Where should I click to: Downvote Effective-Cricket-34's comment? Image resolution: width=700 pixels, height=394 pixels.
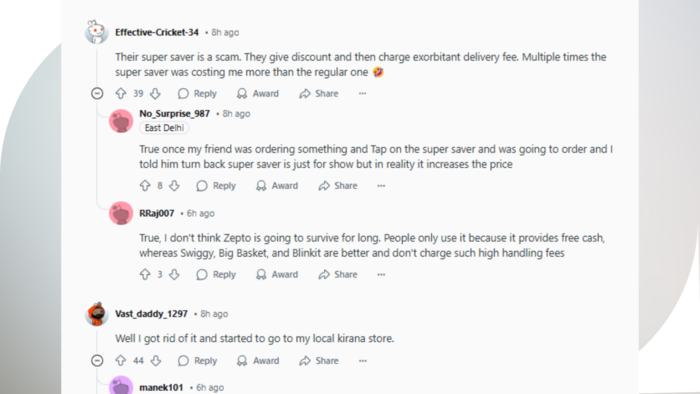(x=155, y=93)
